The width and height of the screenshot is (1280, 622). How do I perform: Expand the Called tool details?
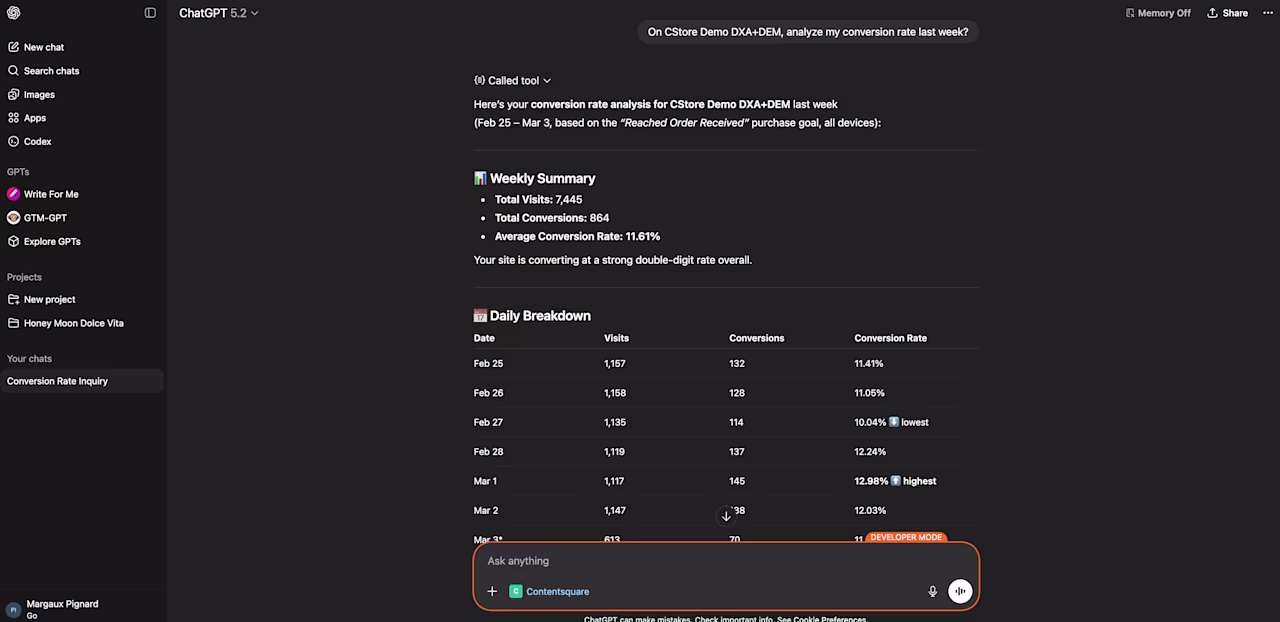513,80
